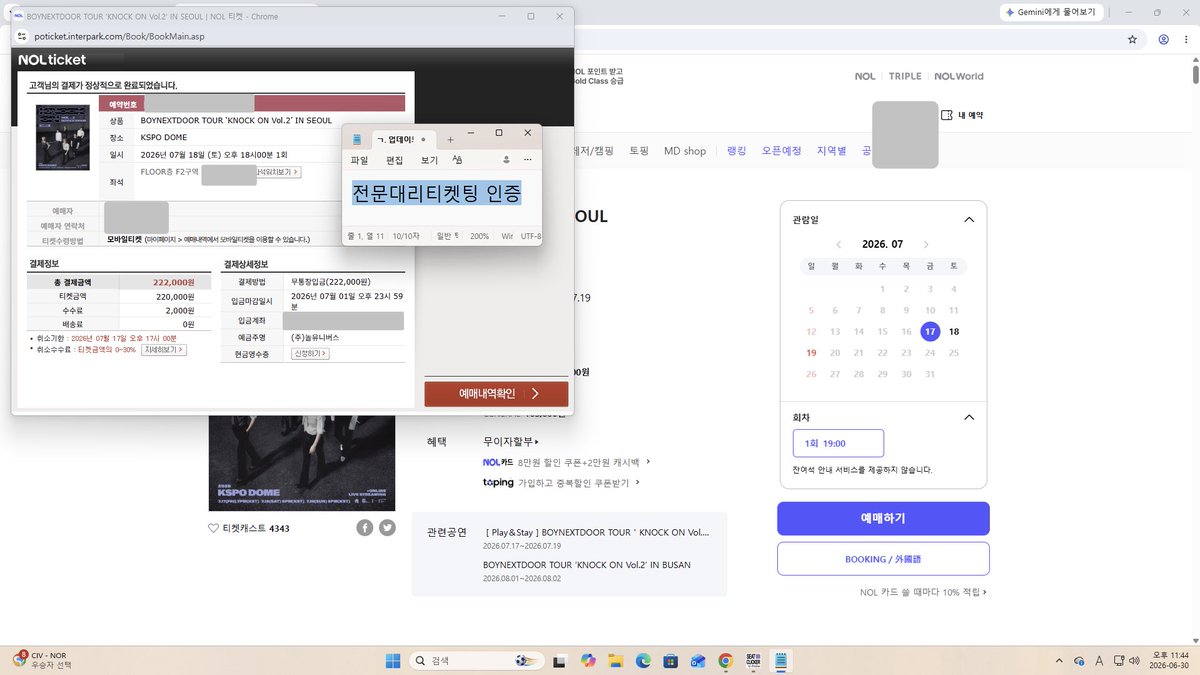Click 티켓캐스트 heart icon

(213, 527)
